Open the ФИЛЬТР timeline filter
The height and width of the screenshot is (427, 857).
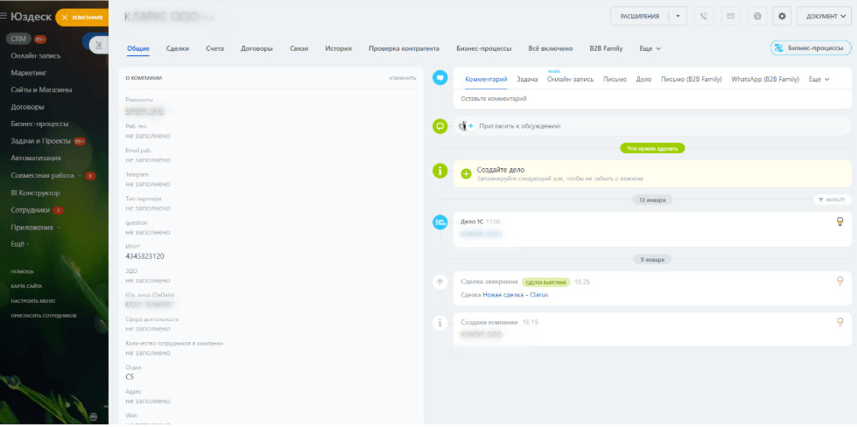832,200
